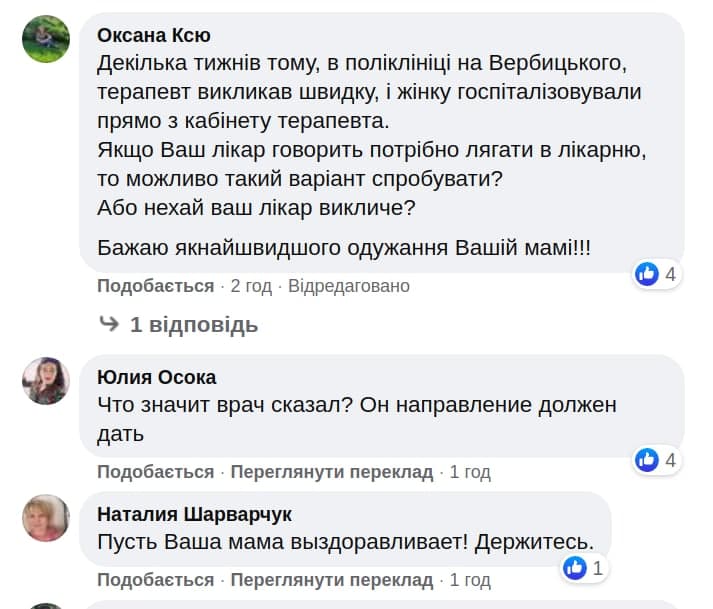Translate Наталия Шарварчук's comment with 'Переглянути переклад'
This screenshot has width=713, height=609.
click(x=332, y=580)
